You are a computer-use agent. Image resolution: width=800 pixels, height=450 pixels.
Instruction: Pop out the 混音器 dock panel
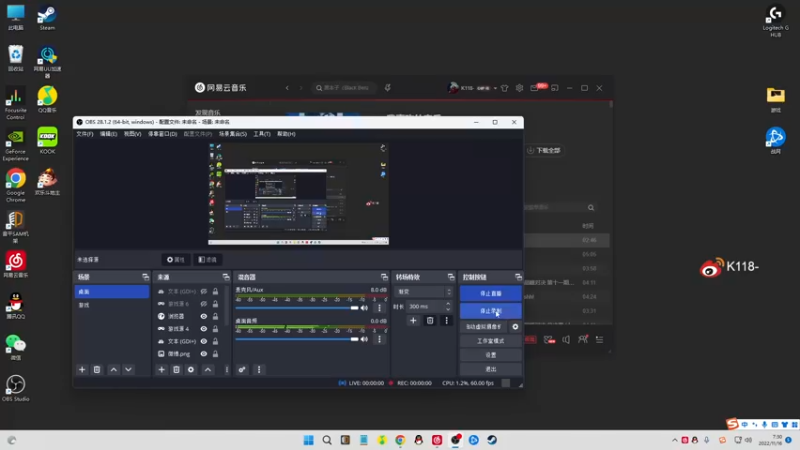384,277
